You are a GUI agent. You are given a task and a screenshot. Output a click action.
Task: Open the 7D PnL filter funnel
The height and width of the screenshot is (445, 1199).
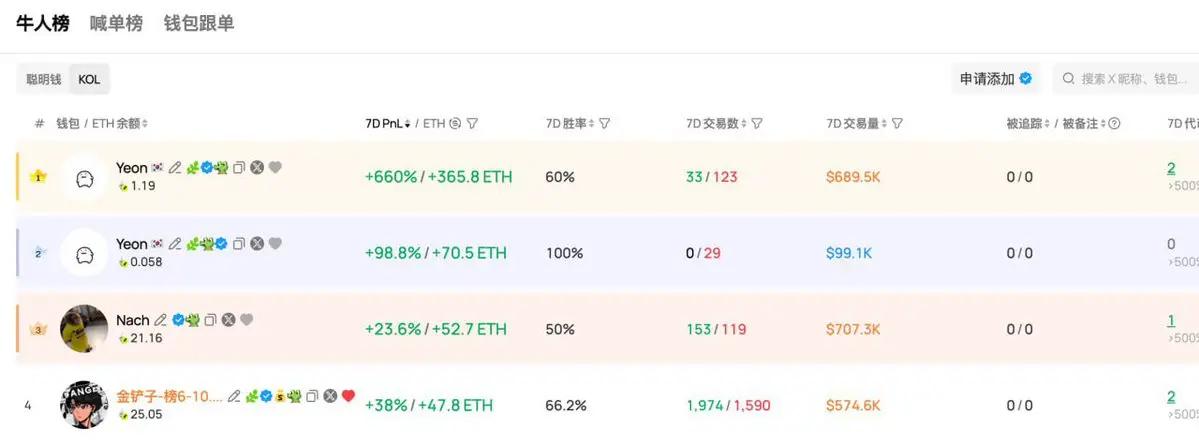[x=472, y=123]
